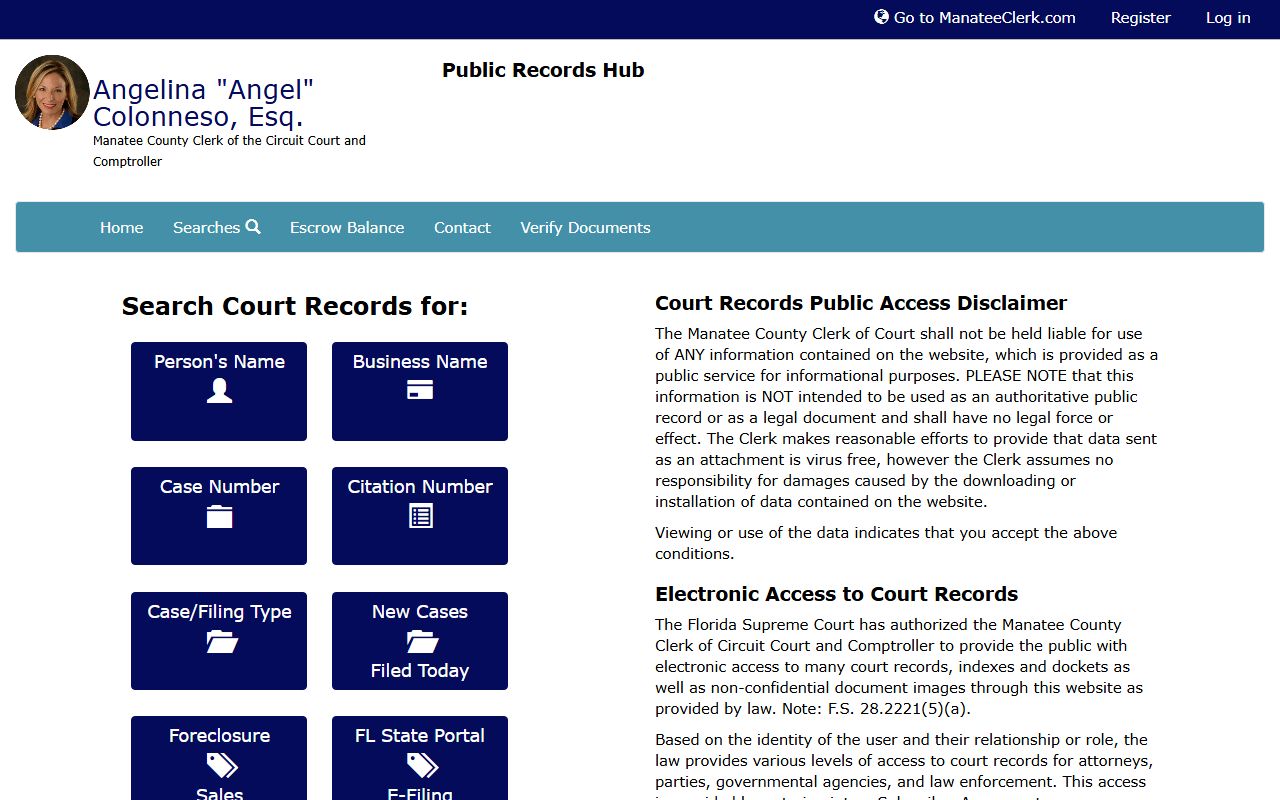Open the Contact page

(x=462, y=228)
